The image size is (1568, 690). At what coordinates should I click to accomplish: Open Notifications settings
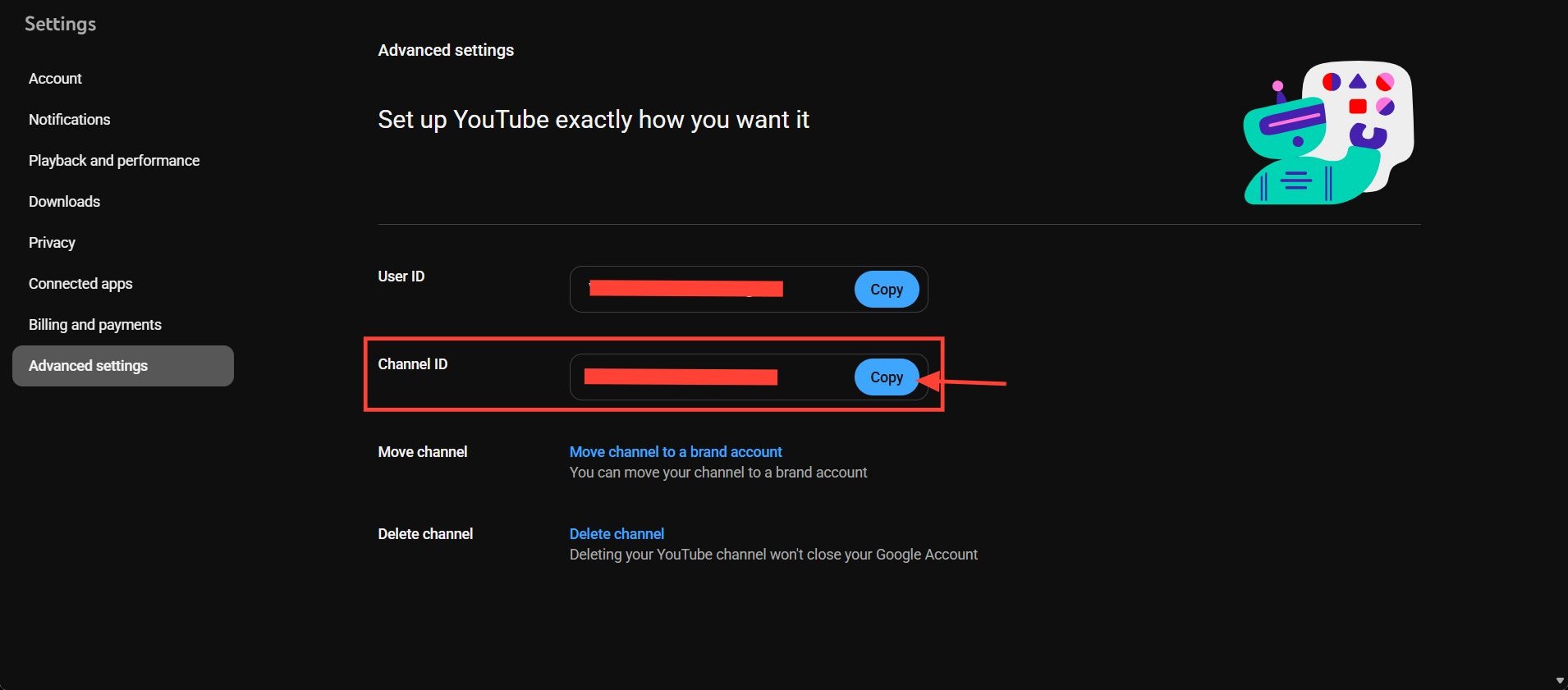tap(69, 120)
